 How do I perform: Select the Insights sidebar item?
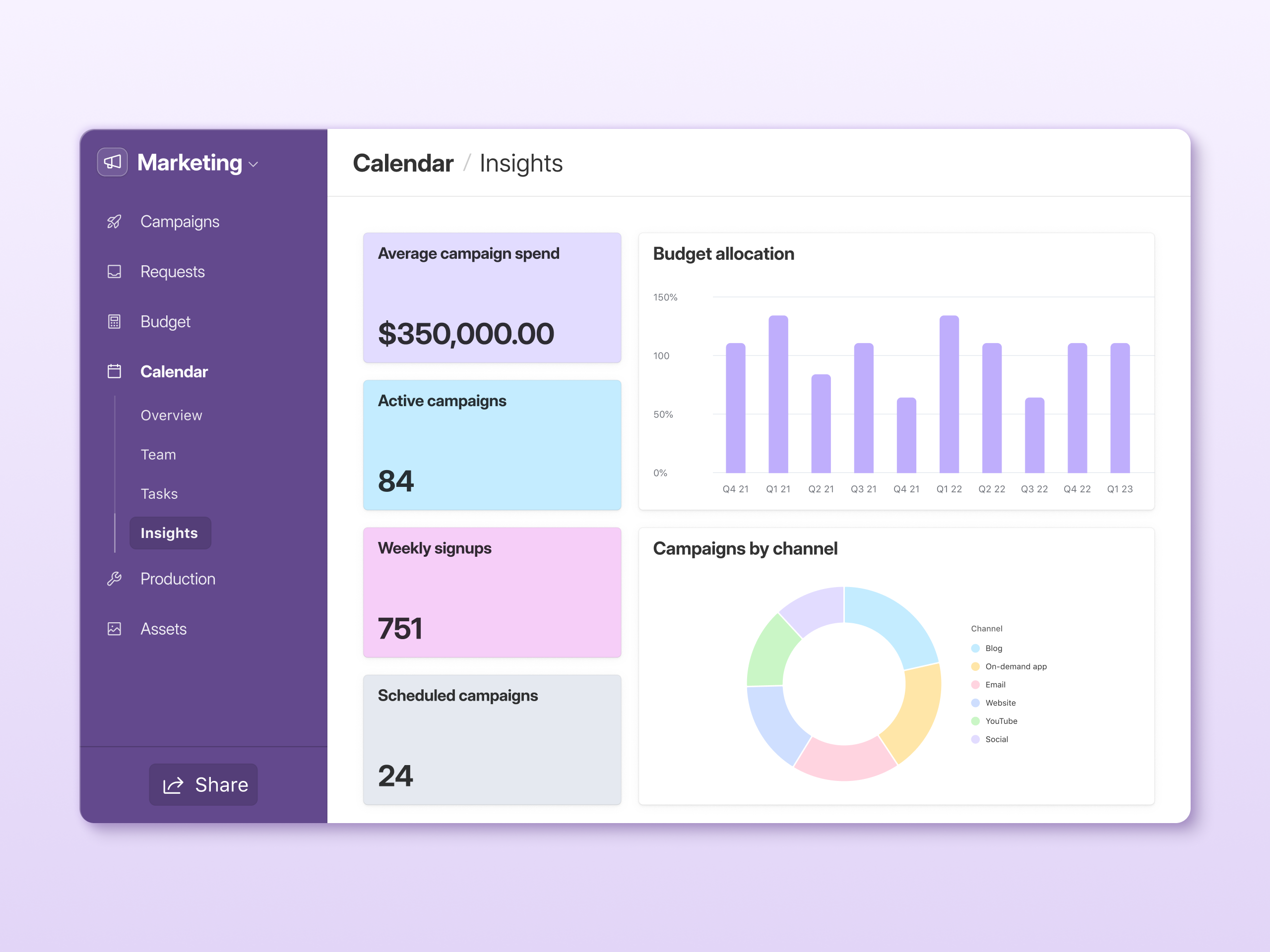pyautogui.click(x=169, y=533)
